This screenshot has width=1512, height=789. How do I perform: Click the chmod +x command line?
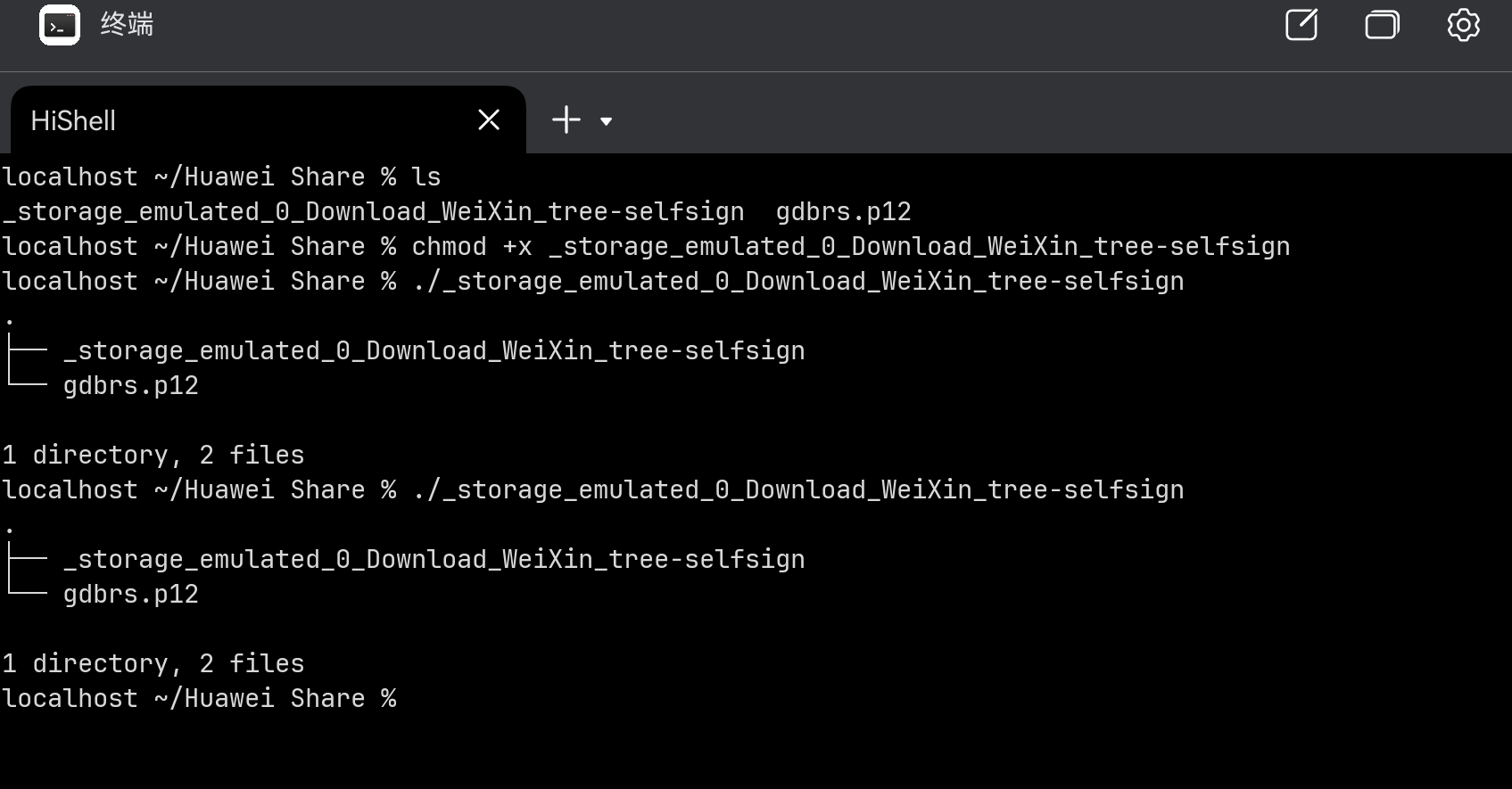point(646,246)
